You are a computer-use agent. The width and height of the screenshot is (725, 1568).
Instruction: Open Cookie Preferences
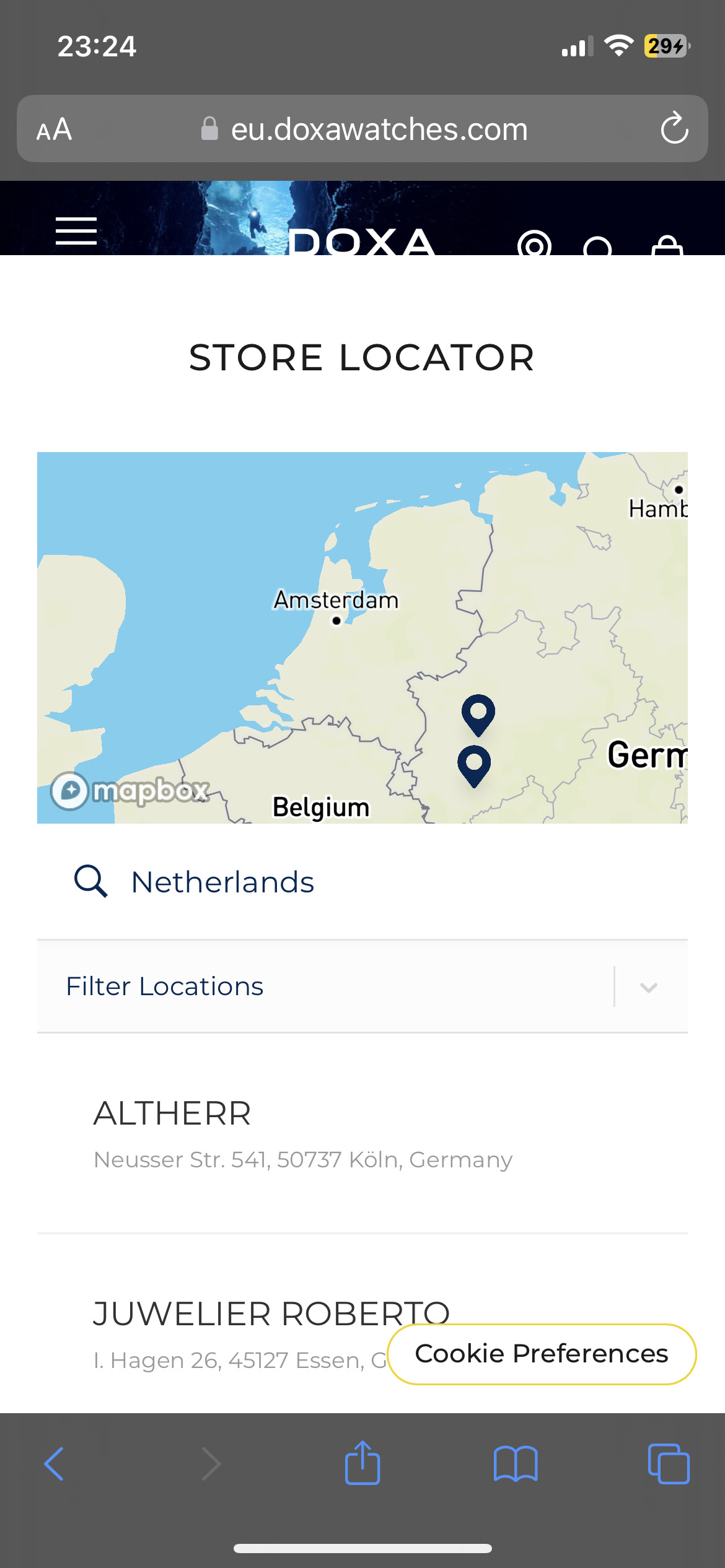pos(542,1354)
